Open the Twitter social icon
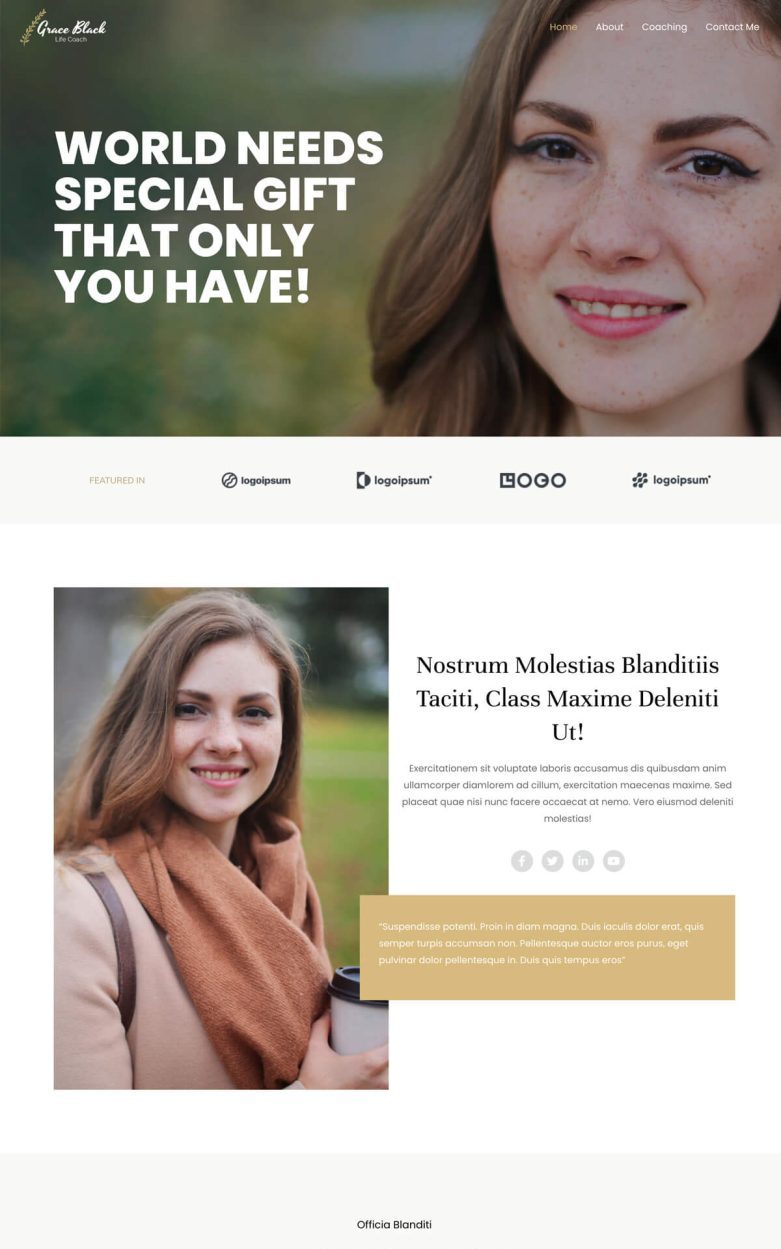The width and height of the screenshot is (781, 1249). coord(552,861)
